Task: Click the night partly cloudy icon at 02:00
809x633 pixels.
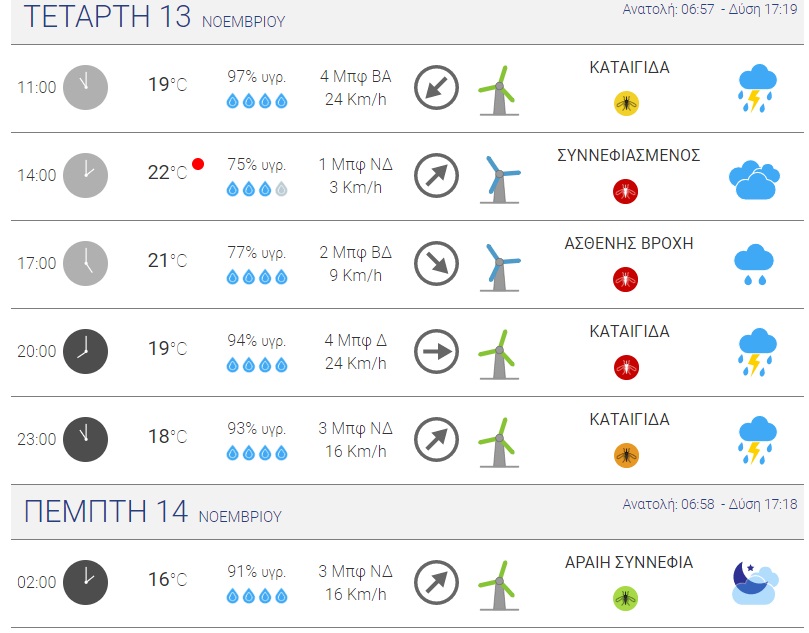Action: (754, 583)
